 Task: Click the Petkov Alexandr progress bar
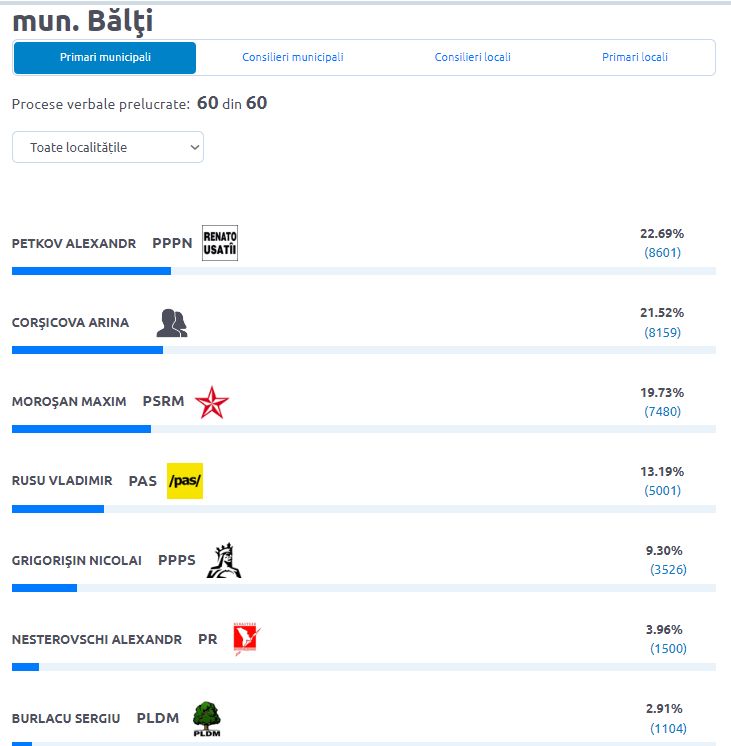(364, 271)
